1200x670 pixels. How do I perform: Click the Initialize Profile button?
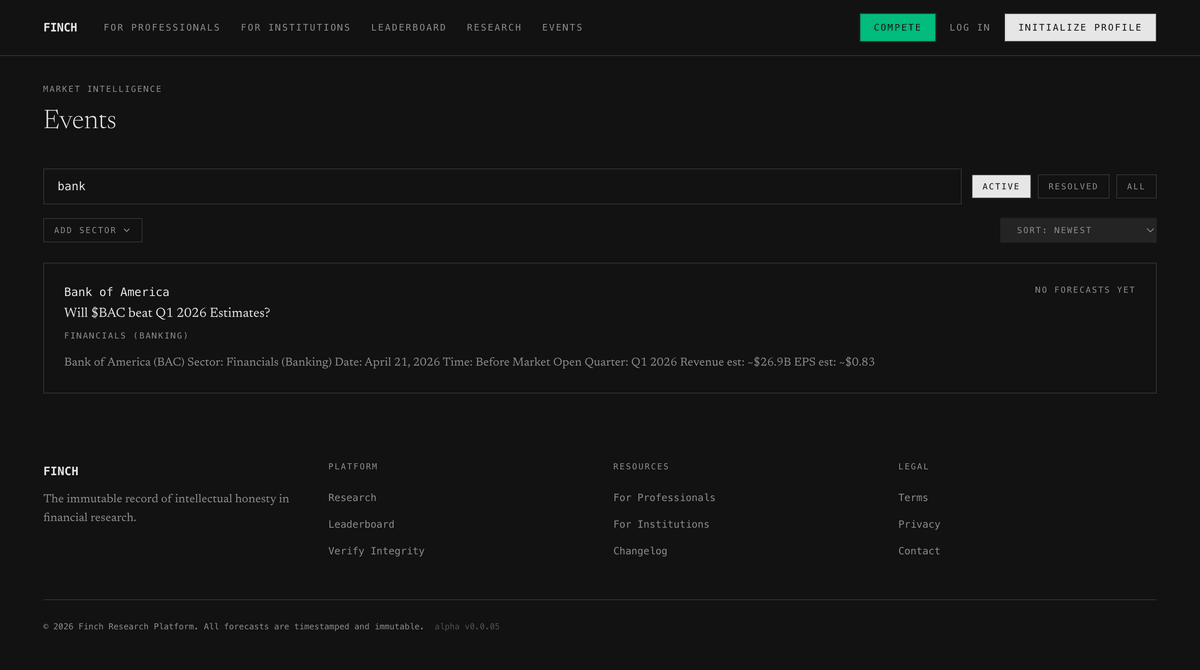pyautogui.click(x=1079, y=28)
